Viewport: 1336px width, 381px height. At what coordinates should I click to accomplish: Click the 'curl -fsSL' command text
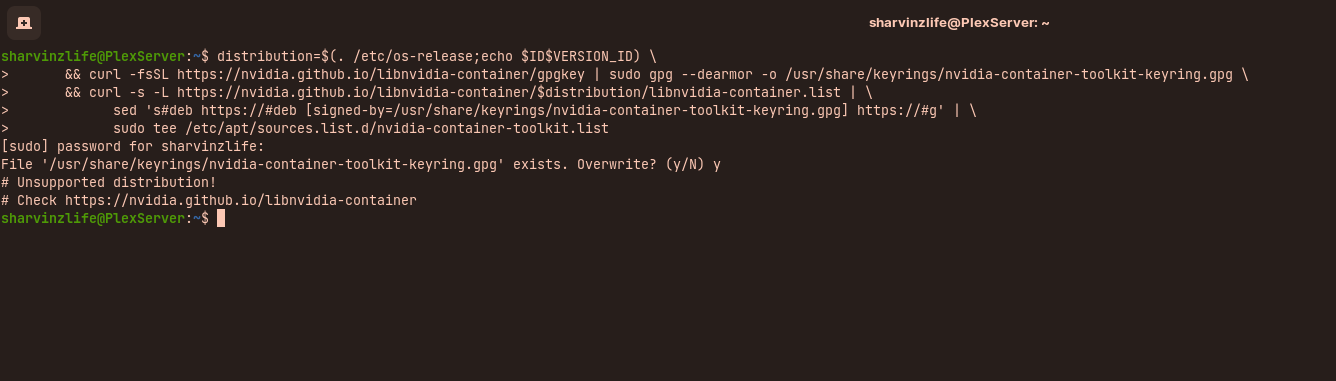[129, 74]
